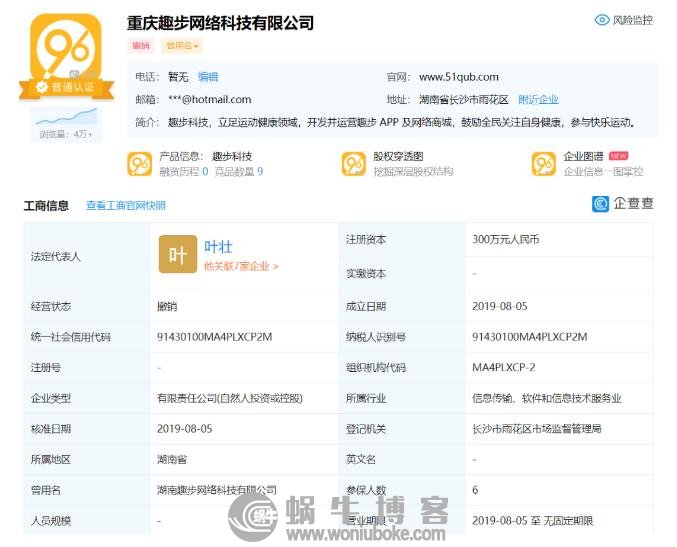
Task: Open the 产品信息 product icon
Action: click(x=139, y=164)
